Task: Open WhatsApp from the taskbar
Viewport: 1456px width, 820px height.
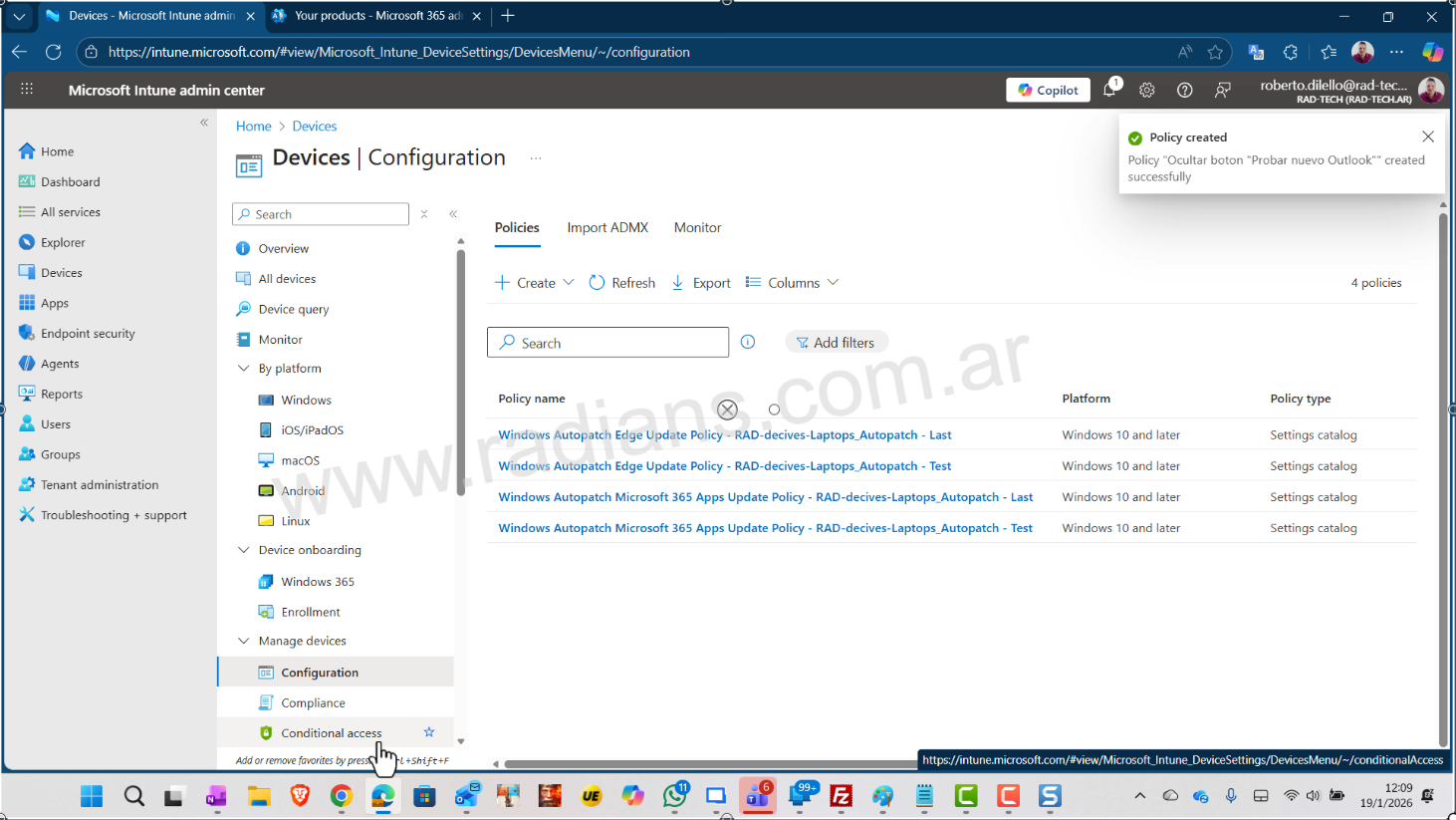Action: [x=675, y=796]
